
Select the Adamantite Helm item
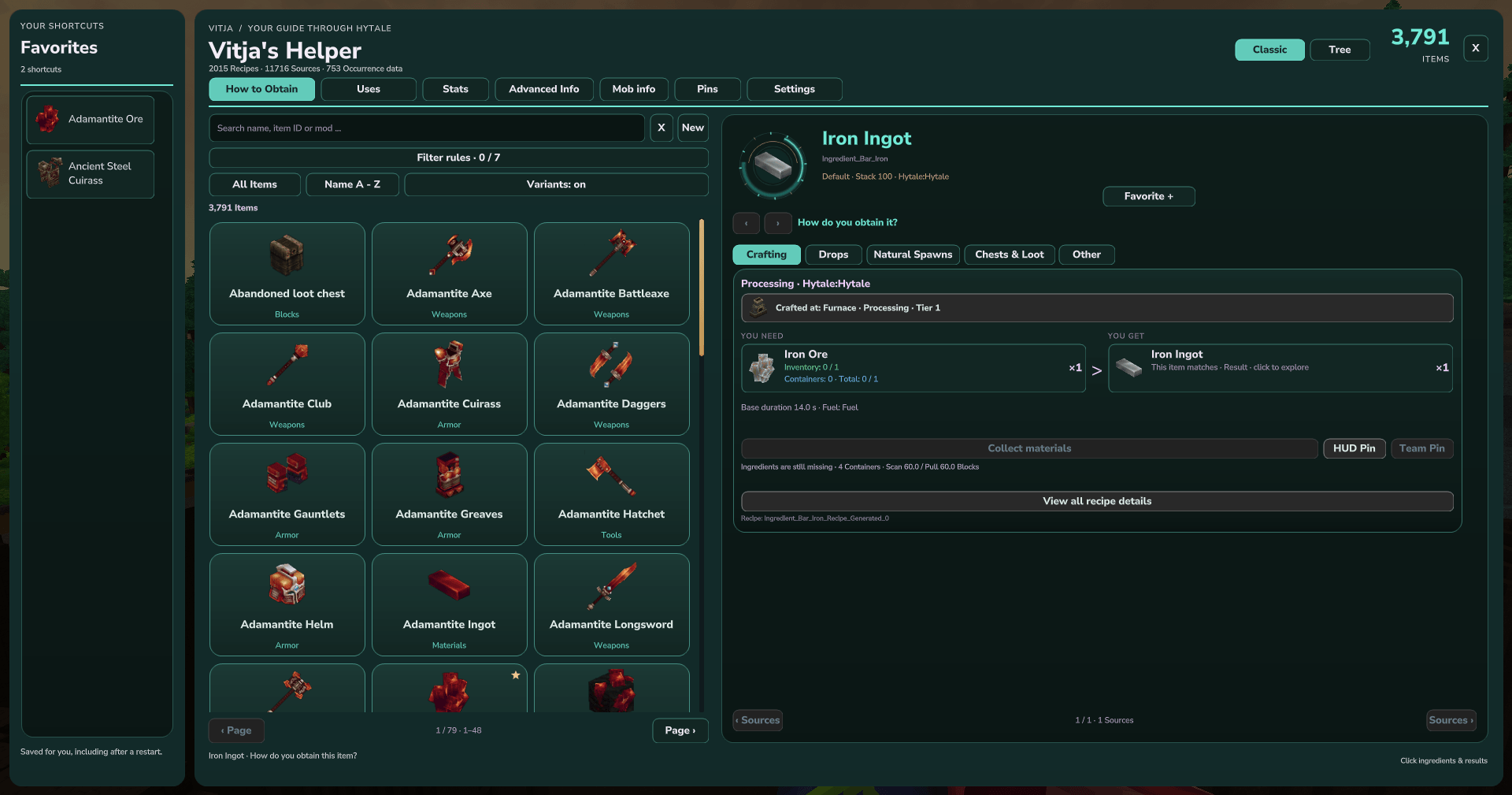pos(287,604)
